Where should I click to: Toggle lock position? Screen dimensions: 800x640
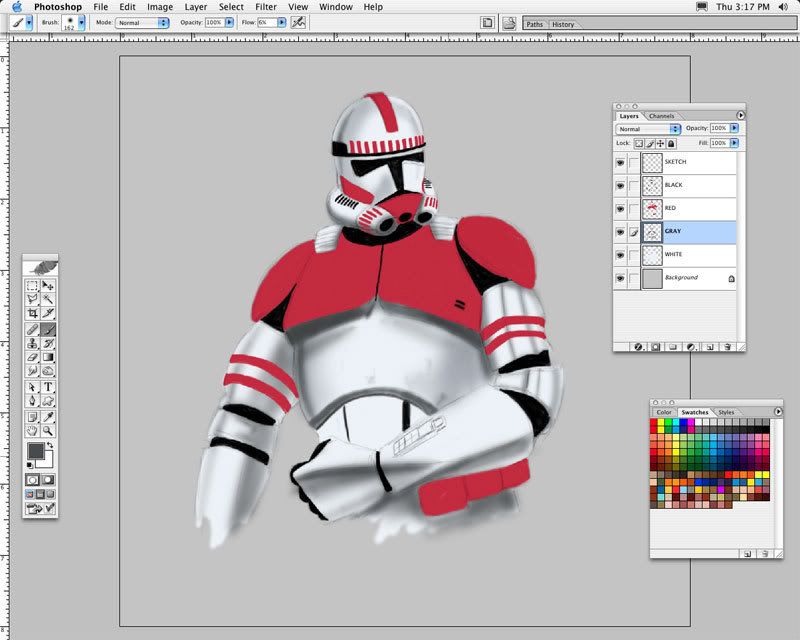pos(661,143)
